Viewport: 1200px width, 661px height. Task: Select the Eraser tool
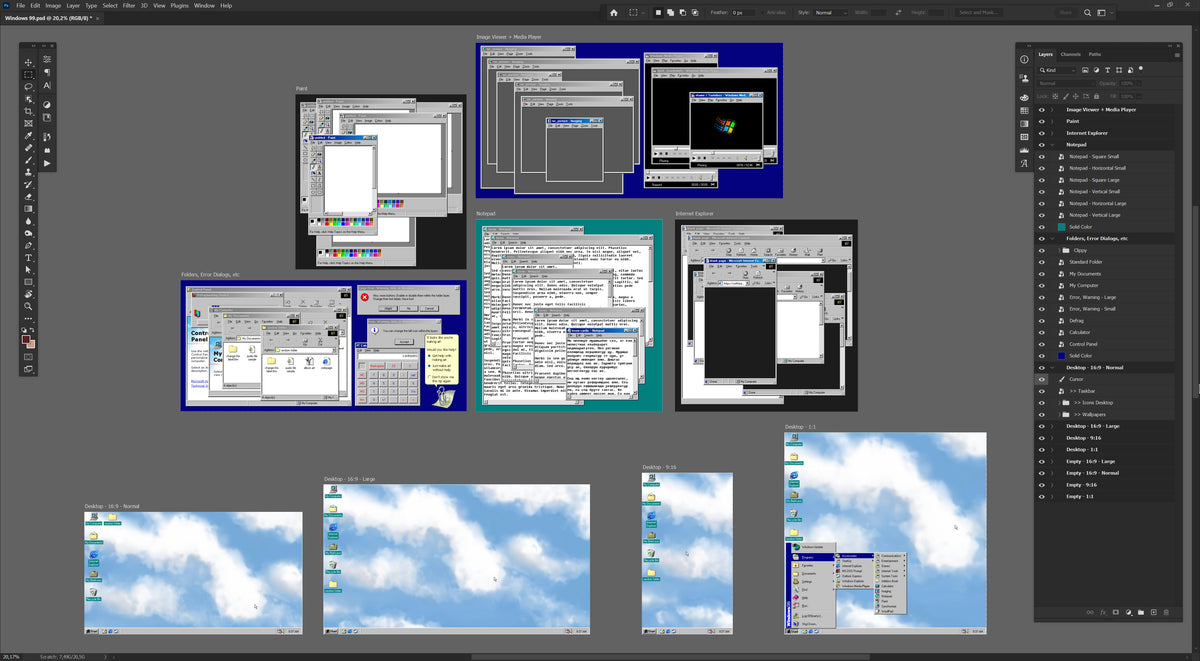29,197
